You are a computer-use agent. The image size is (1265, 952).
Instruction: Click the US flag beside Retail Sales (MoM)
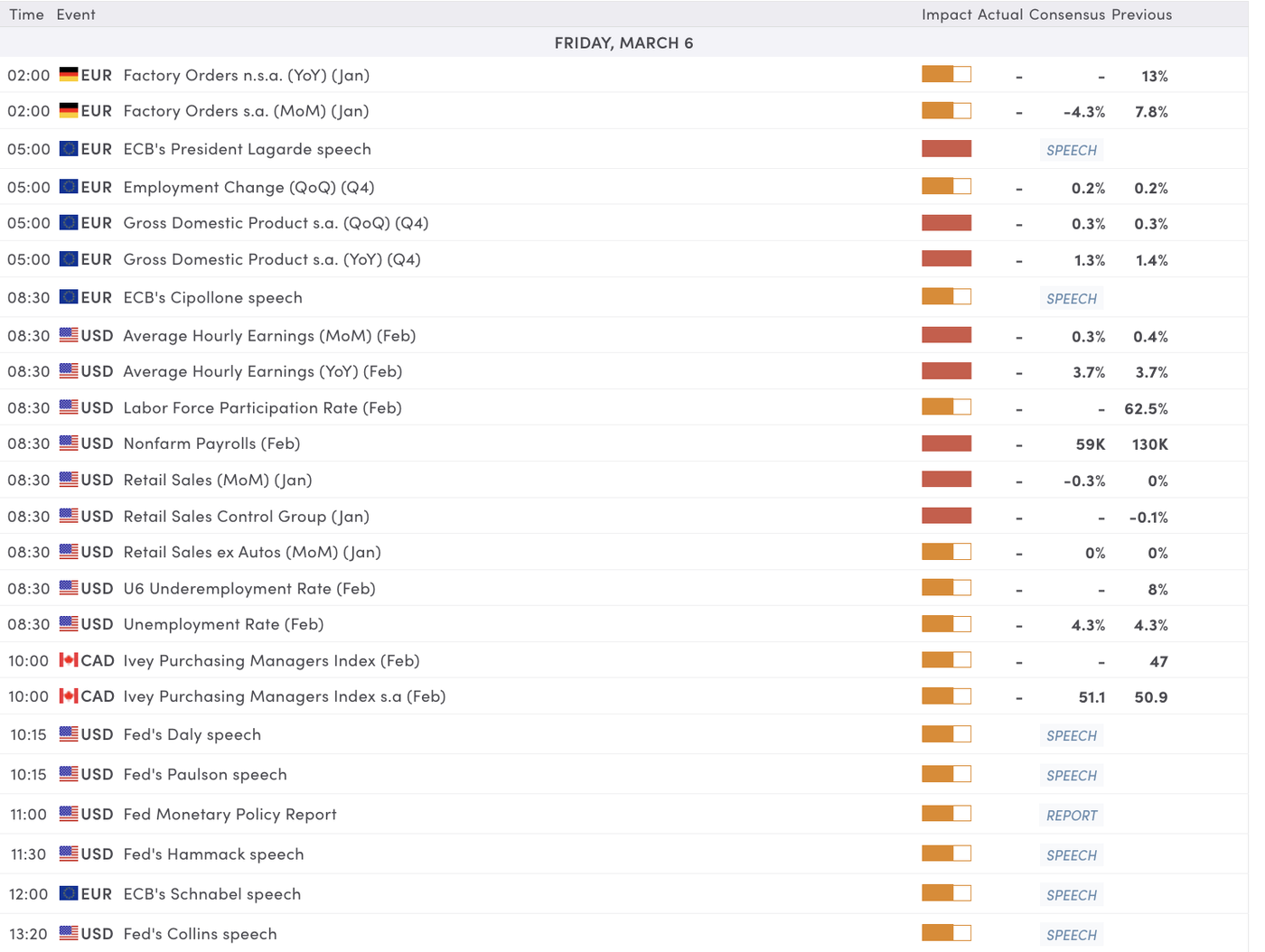tap(69, 479)
